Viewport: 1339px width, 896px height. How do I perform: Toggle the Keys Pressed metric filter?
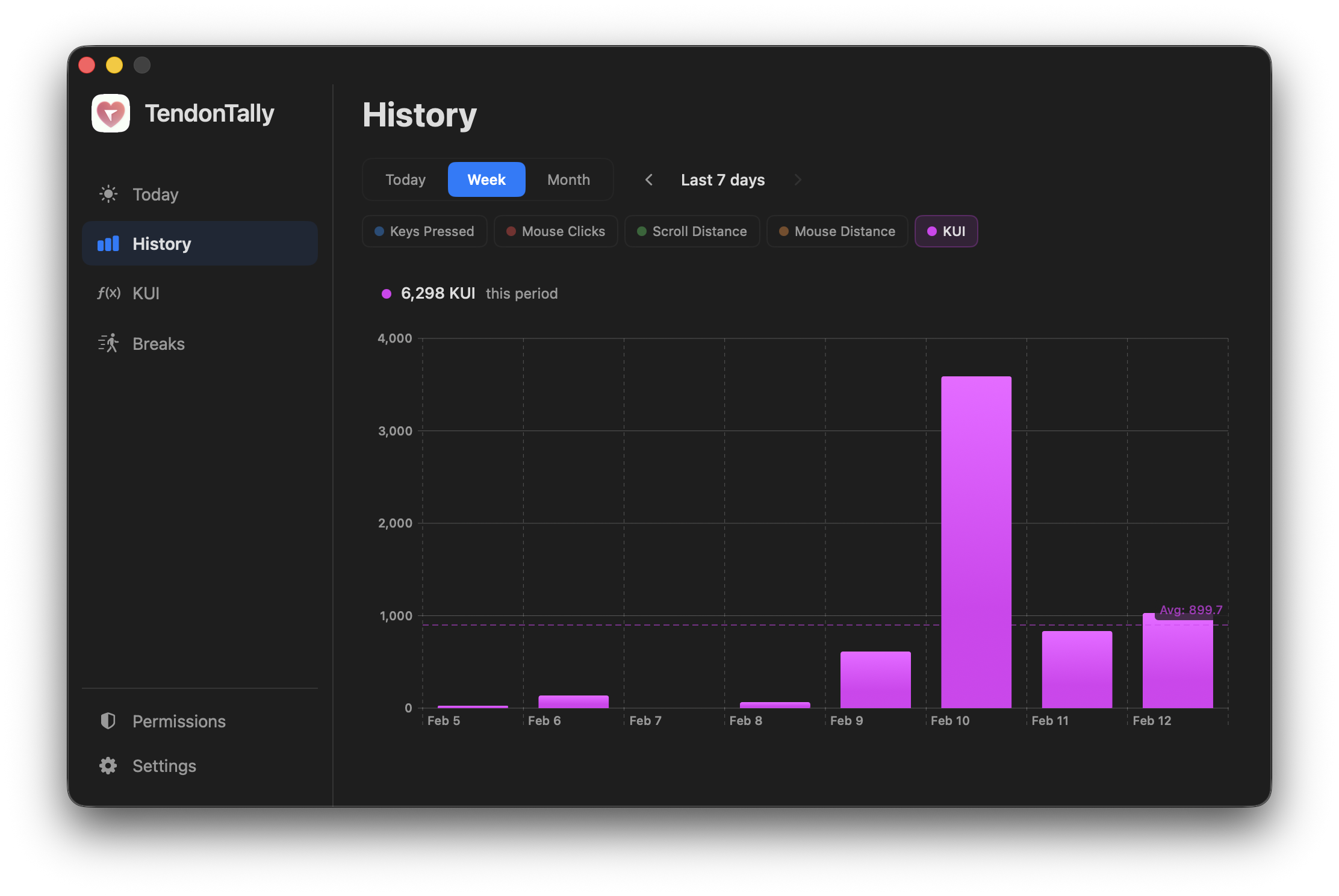424,231
